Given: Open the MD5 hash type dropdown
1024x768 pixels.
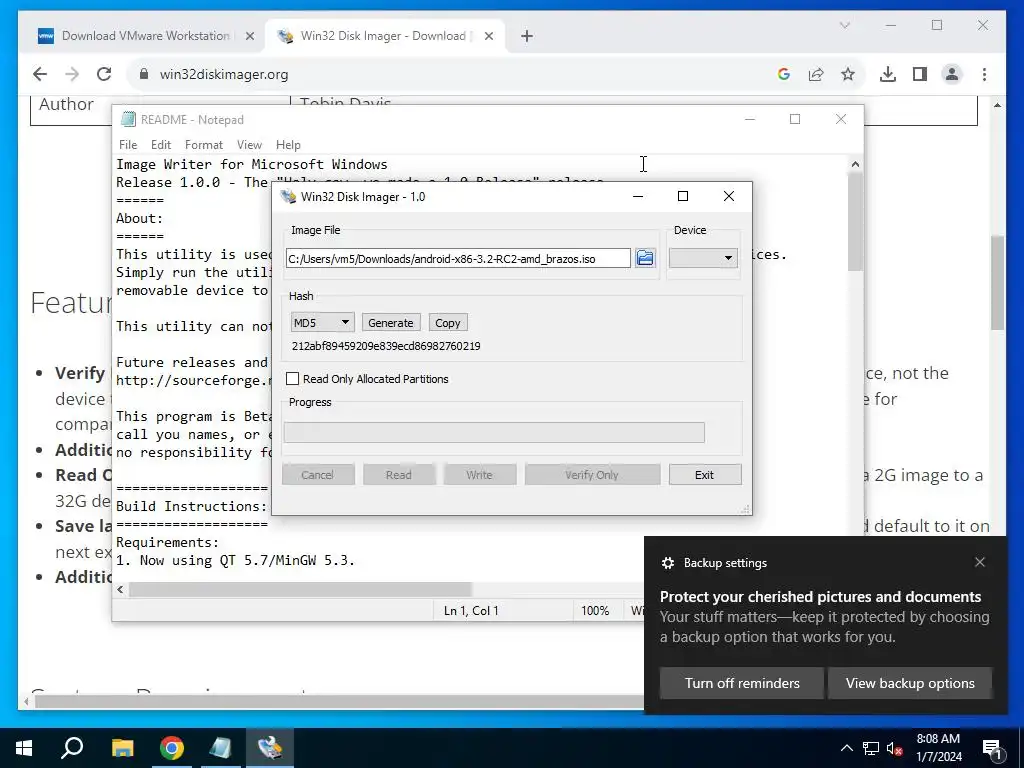Looking at the screenshot, I should tap(323, 323).
